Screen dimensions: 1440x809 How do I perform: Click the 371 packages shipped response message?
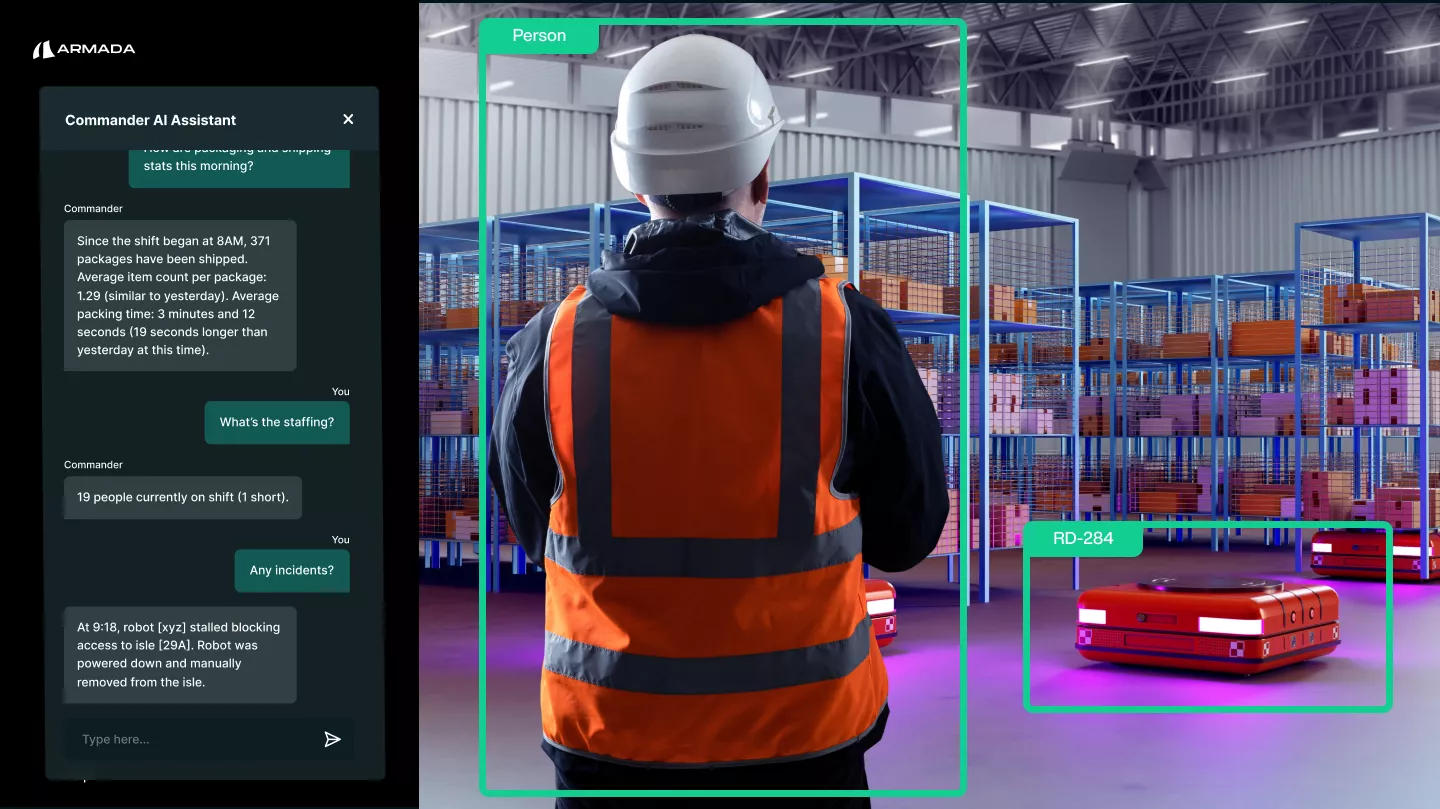(x=180, y=295)
